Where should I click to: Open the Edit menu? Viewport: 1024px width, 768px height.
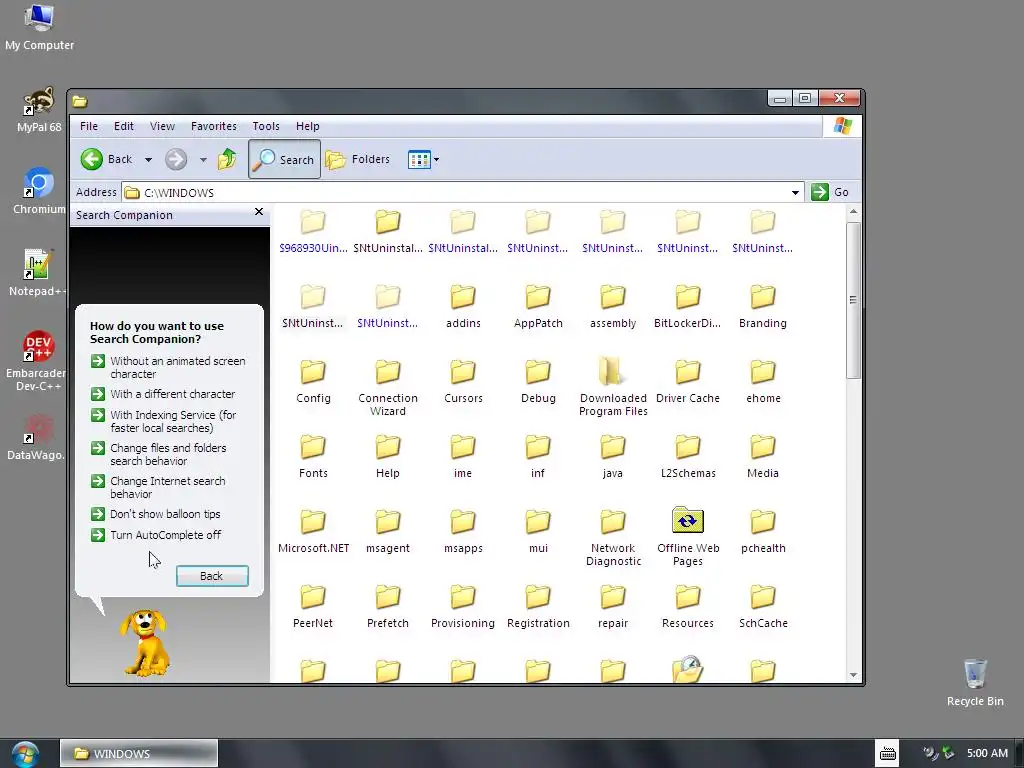click(x=123, y=126)
